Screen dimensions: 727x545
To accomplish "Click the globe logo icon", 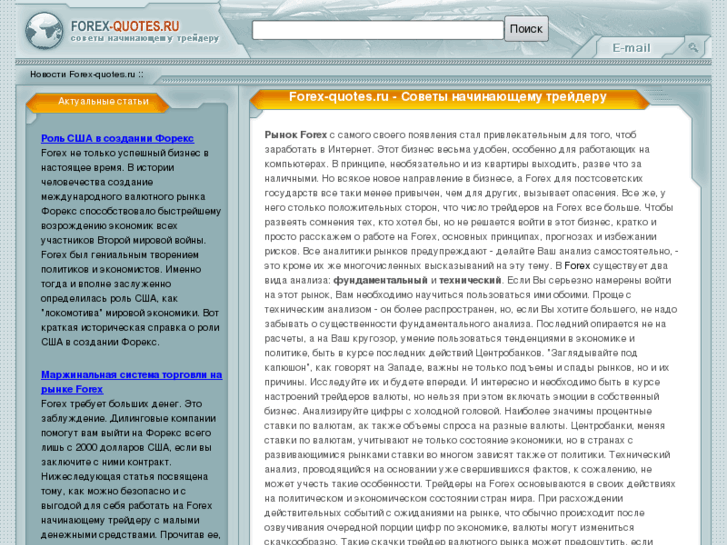I will click(x=45, y=31).
